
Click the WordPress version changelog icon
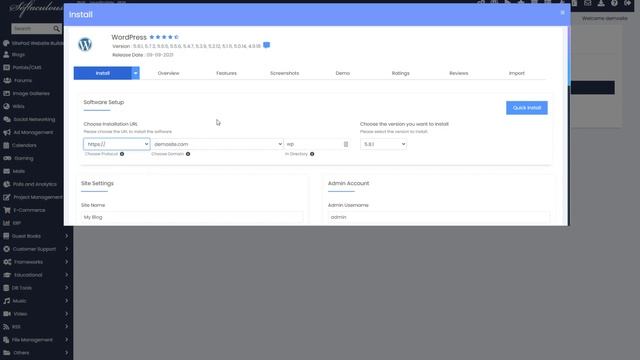click(x=267, y=45)
